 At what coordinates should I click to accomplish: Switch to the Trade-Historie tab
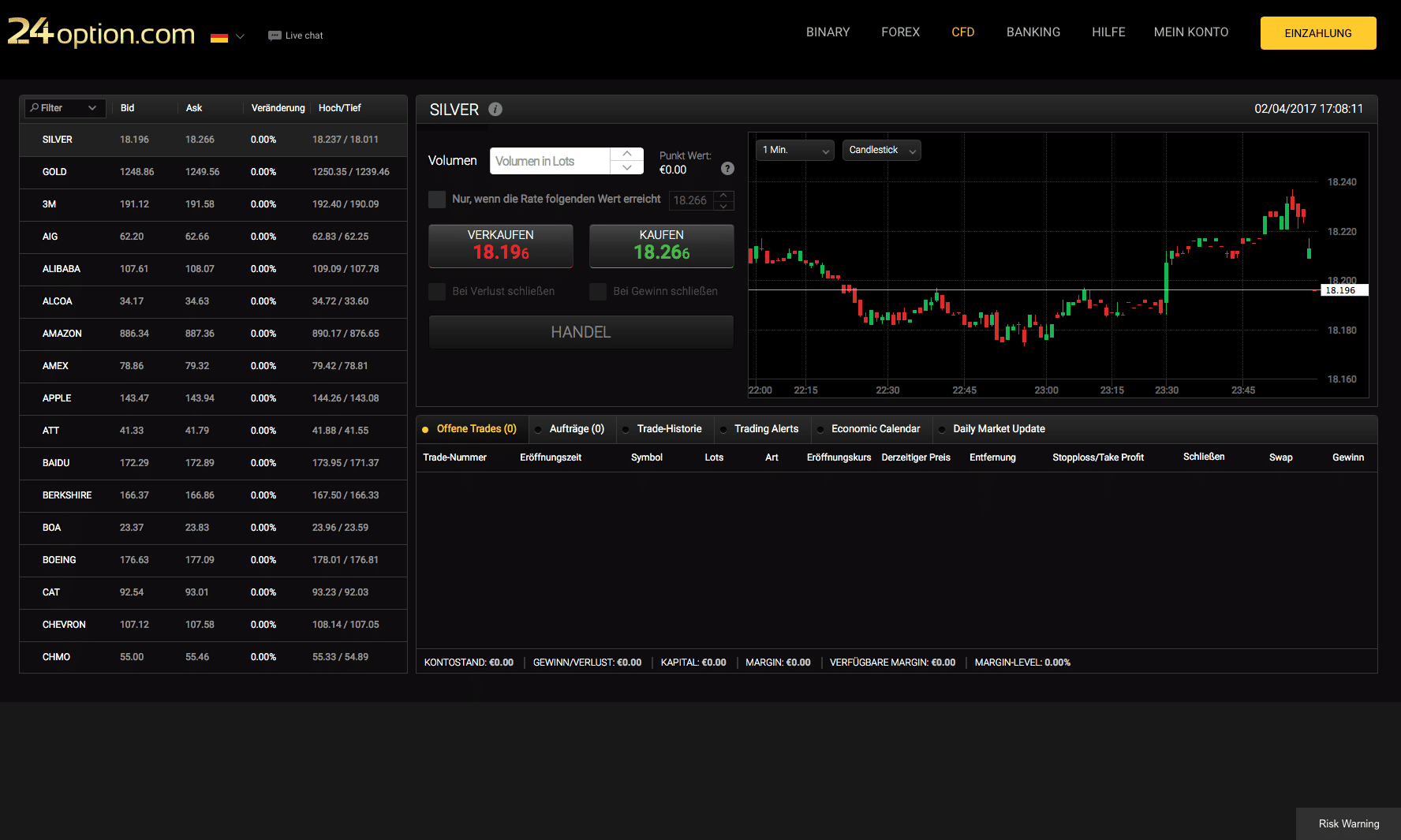tap(668, 429)
